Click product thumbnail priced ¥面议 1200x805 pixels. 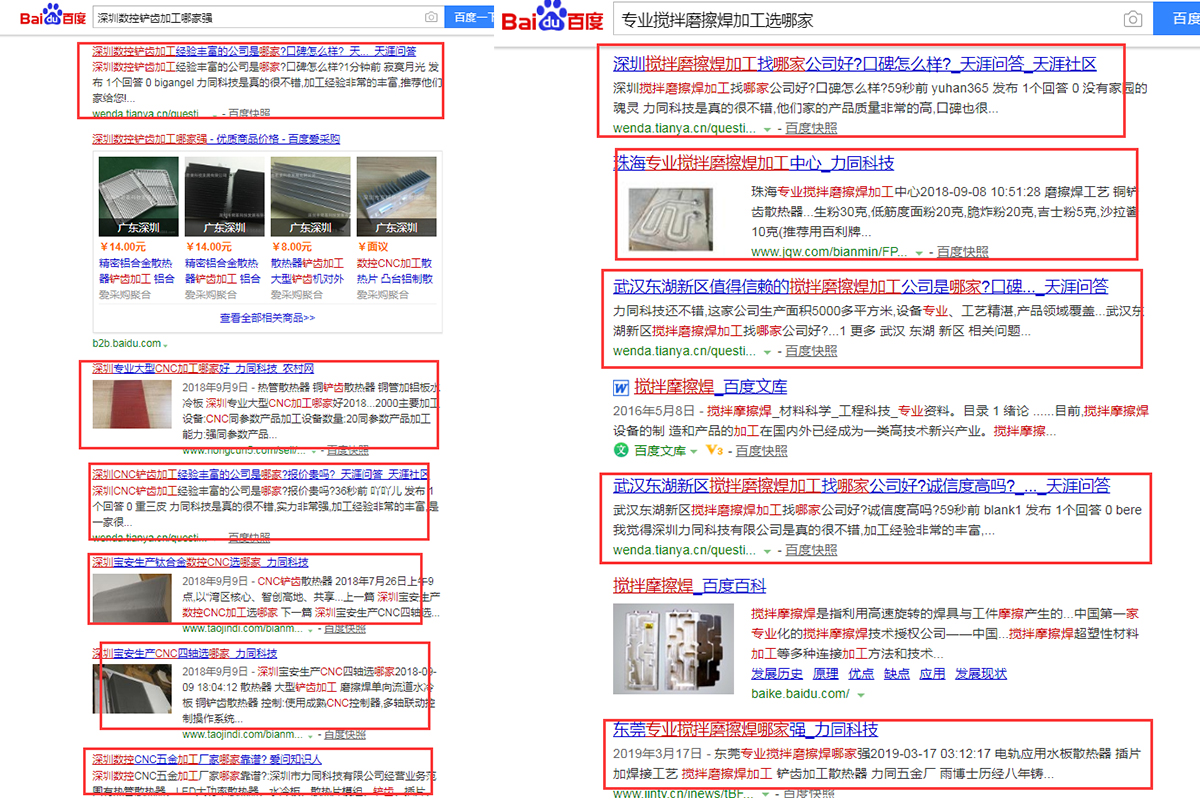tap(396, 196)
